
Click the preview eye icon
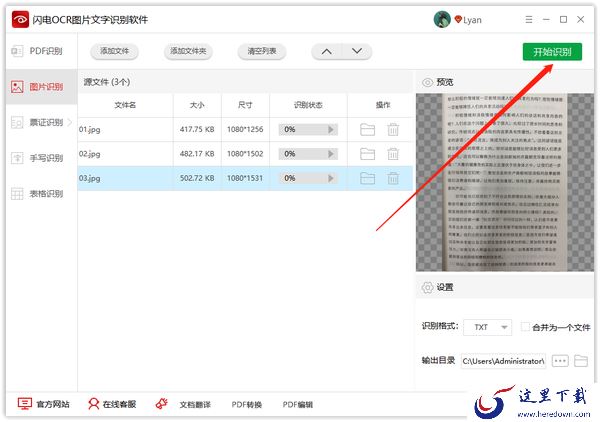(427, 82)
